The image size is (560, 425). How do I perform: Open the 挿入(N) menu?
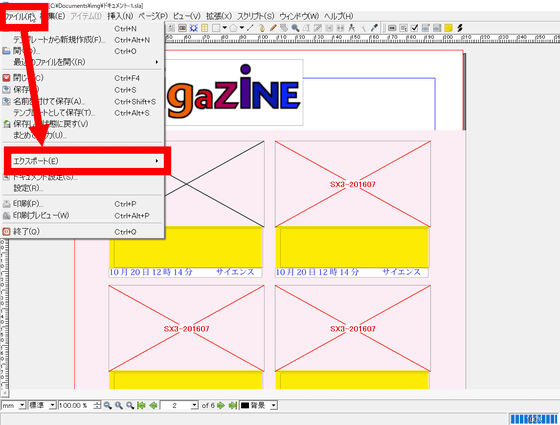[120, 16]
